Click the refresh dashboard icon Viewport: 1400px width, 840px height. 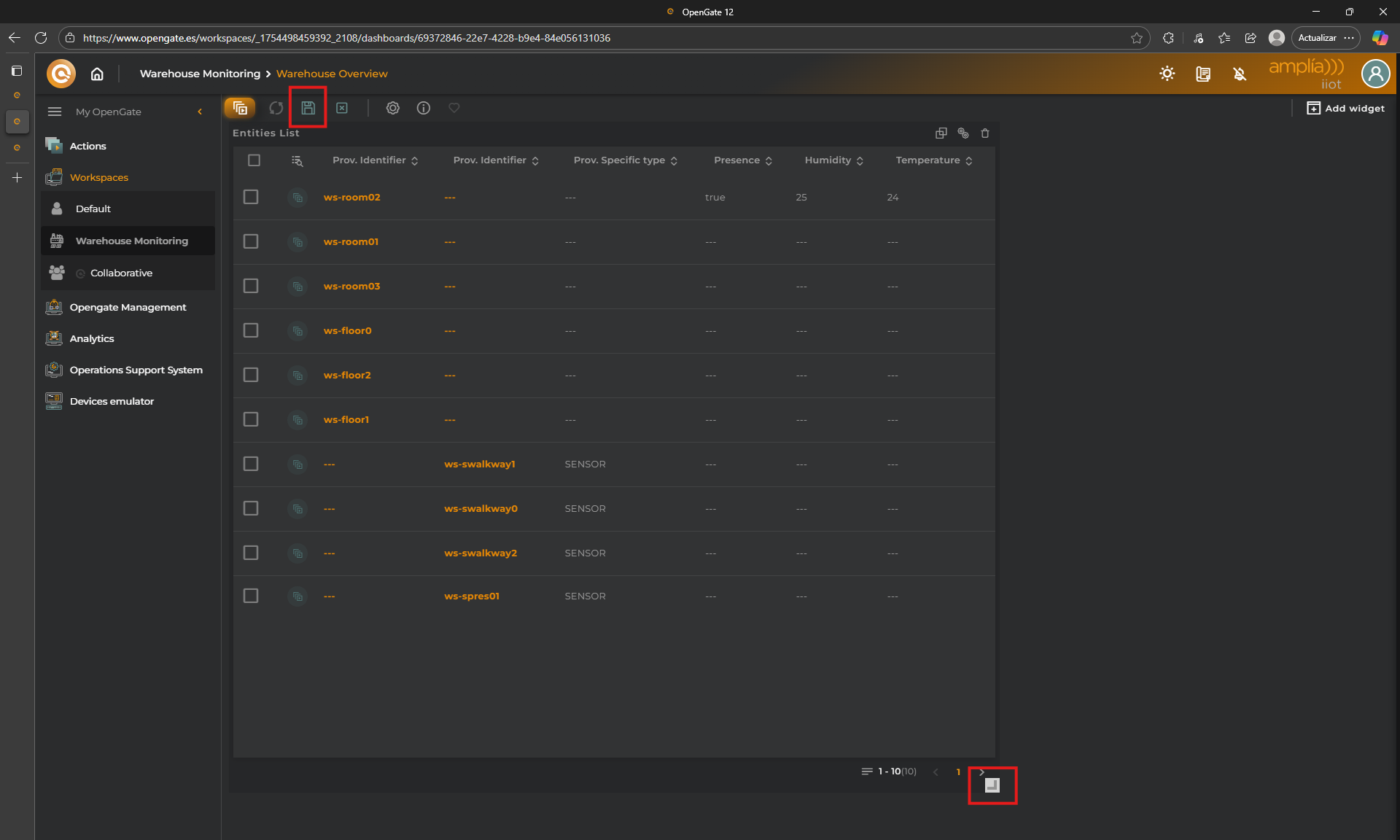276,108
